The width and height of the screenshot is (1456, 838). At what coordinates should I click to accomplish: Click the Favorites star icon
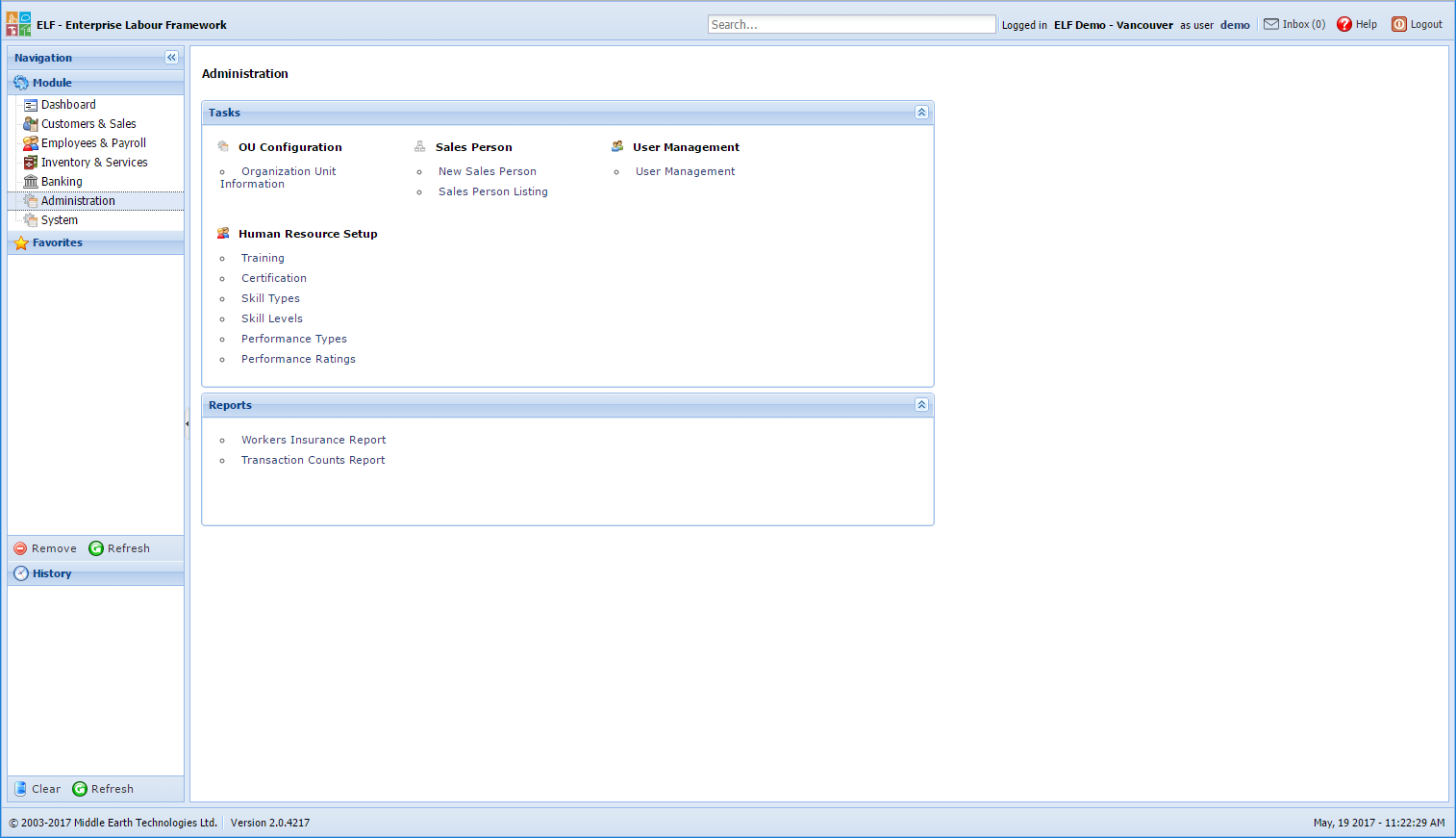point(20,242)
